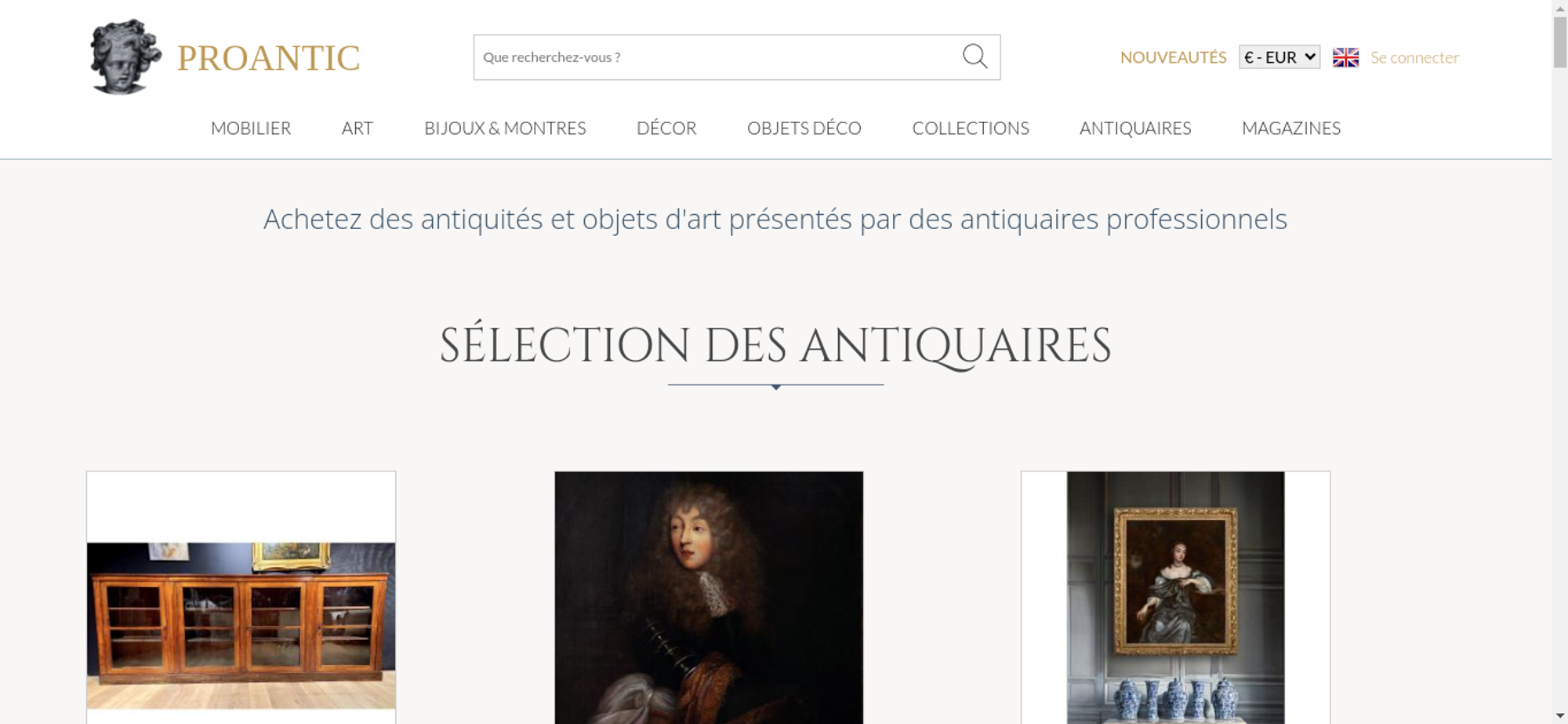Open the Collections menu
The image size is (1568, 724).
pos(971,128)
